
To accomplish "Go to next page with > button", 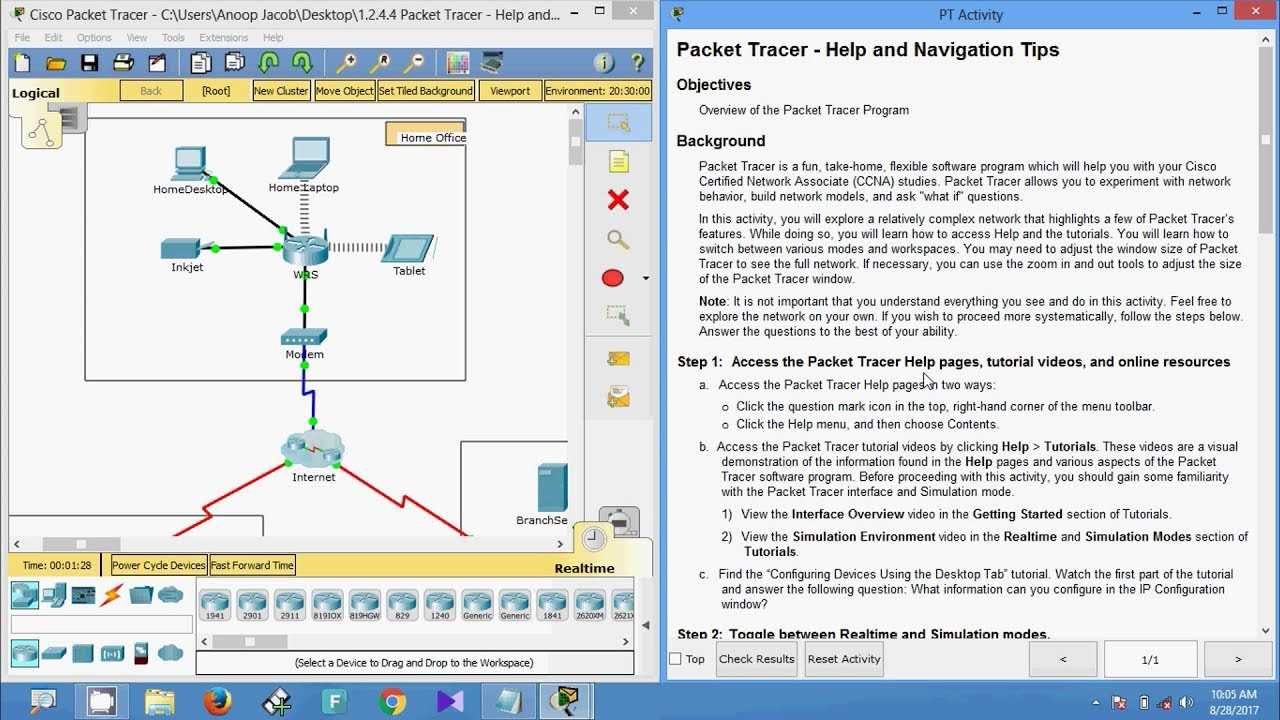I will click(x=1238, y=659).
